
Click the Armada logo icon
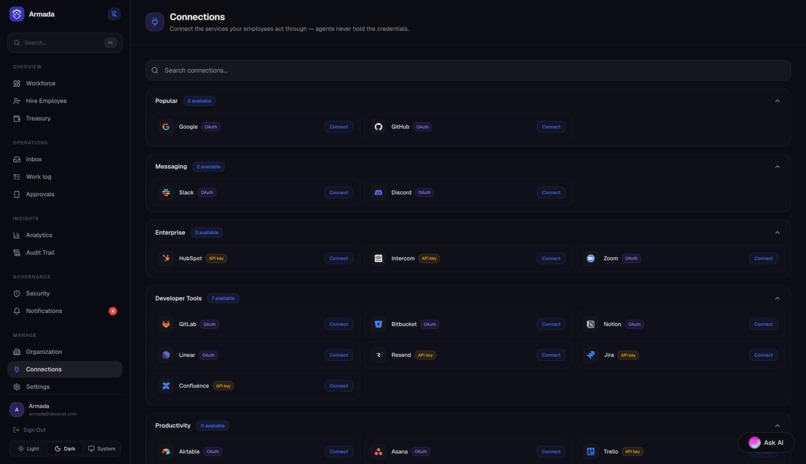16,14
